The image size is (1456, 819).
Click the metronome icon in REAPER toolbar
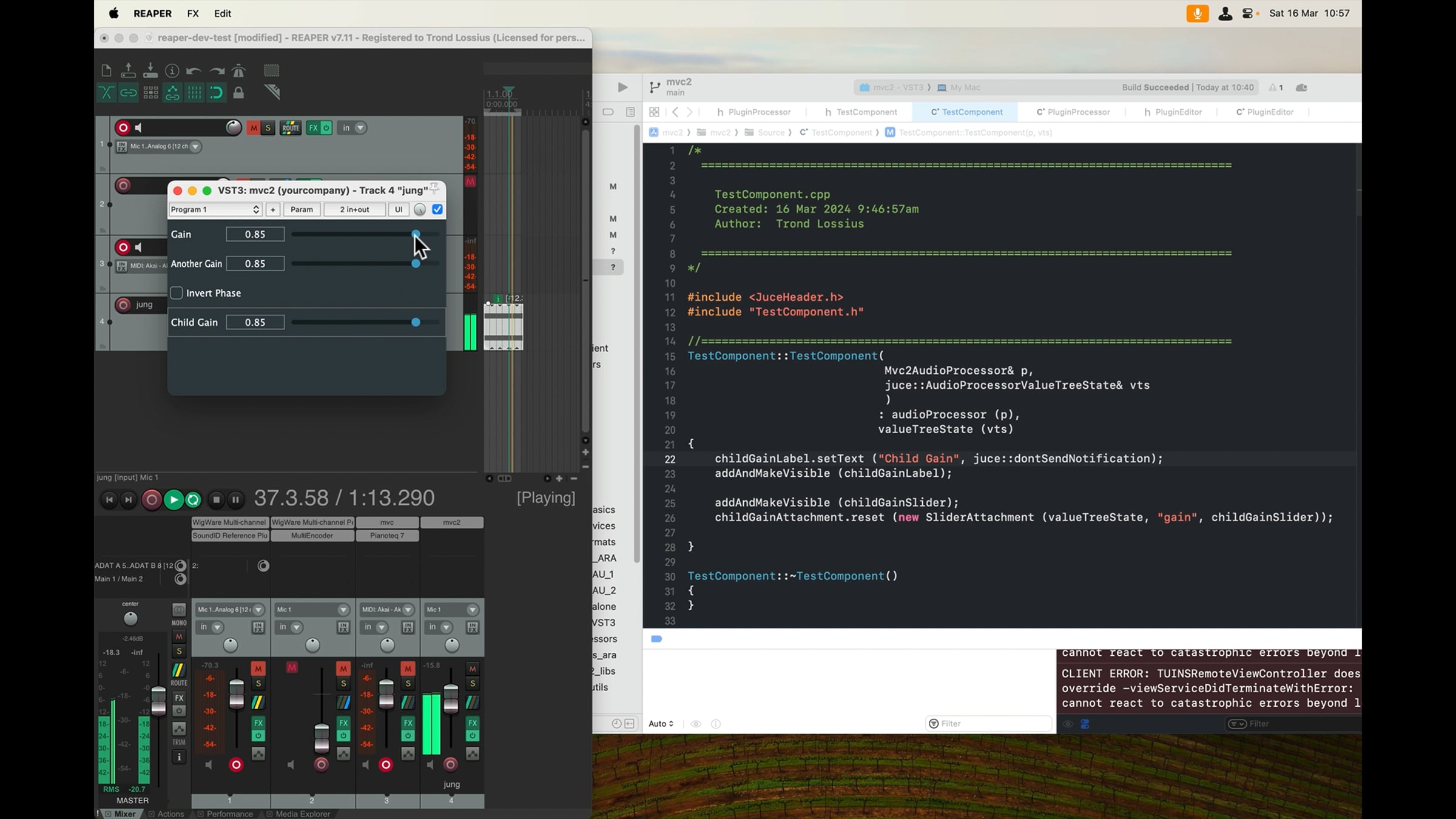(238, 71)
